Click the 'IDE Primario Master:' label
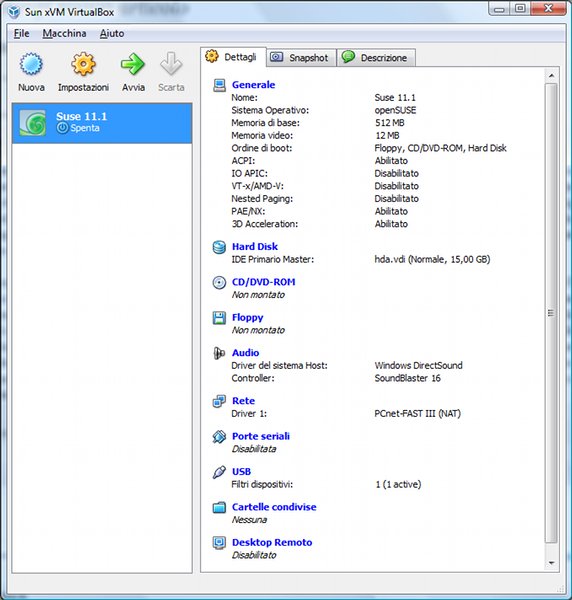The image size is (572, 600). click(272, 259)
